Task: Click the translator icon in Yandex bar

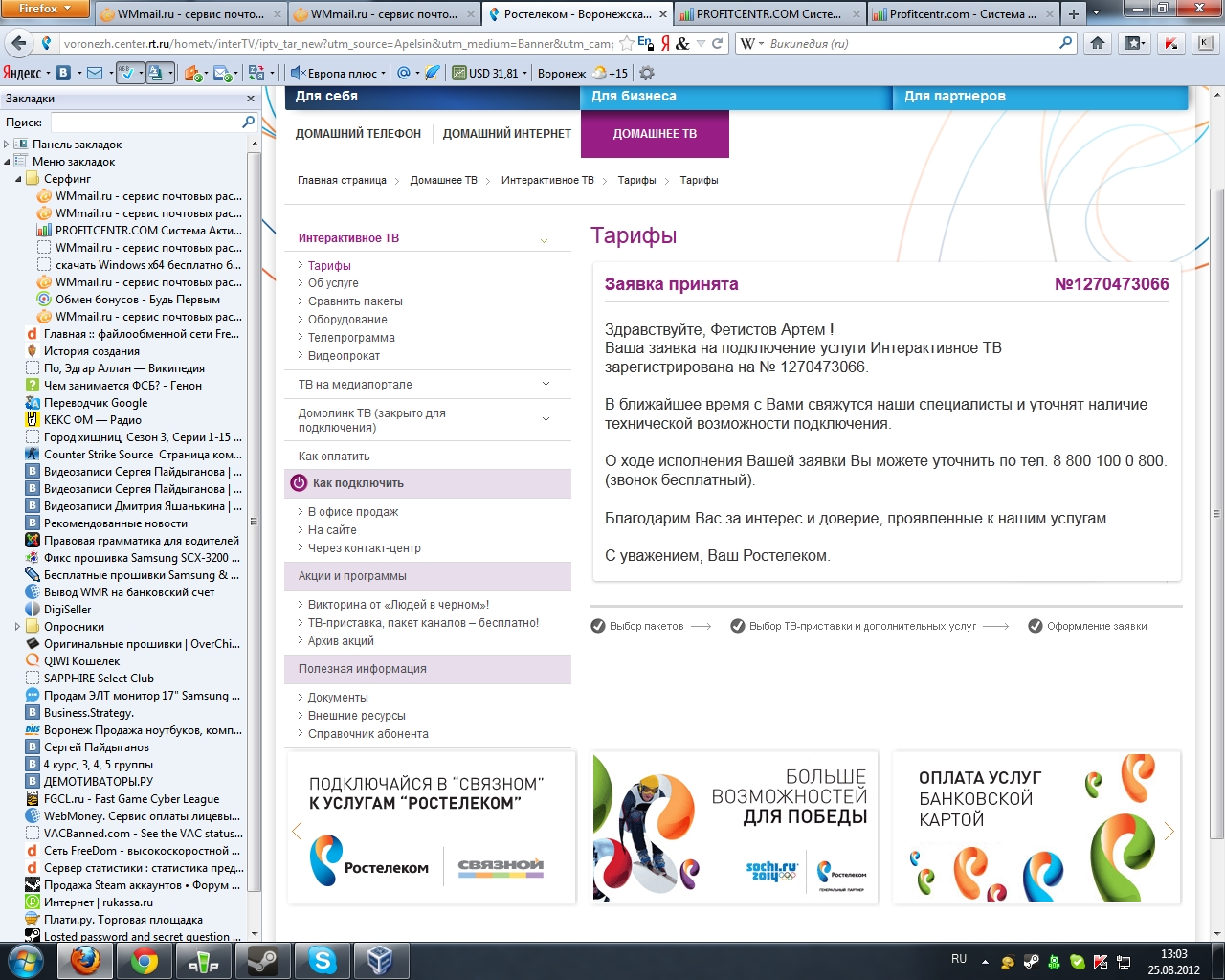Action: [x=258, y=73]
